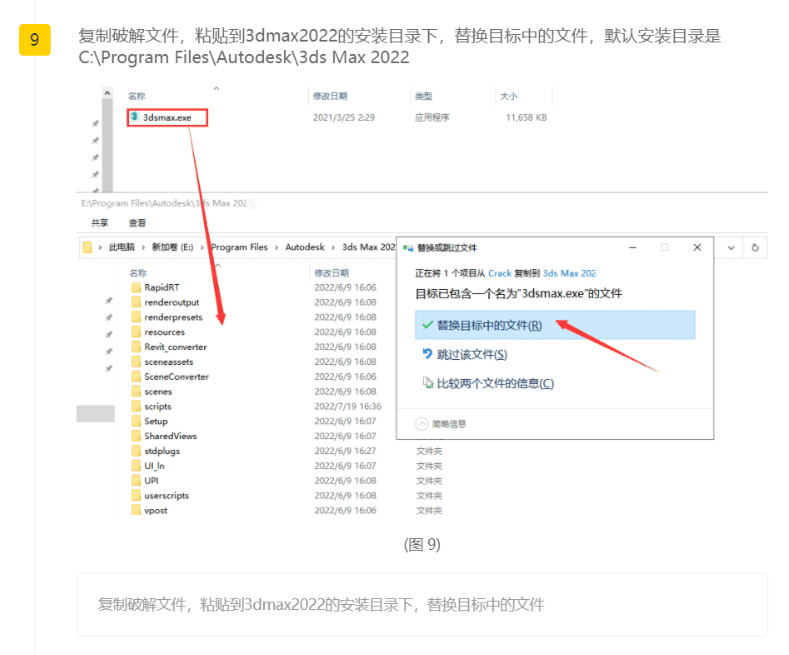Expand chevron after 此电脑 breadcrumb
This screenshot has height=655, width=789.
[143, 248]
